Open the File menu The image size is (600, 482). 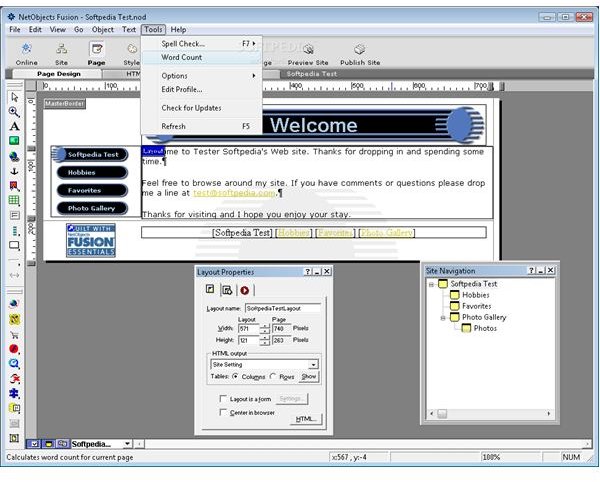click(15, 29)
